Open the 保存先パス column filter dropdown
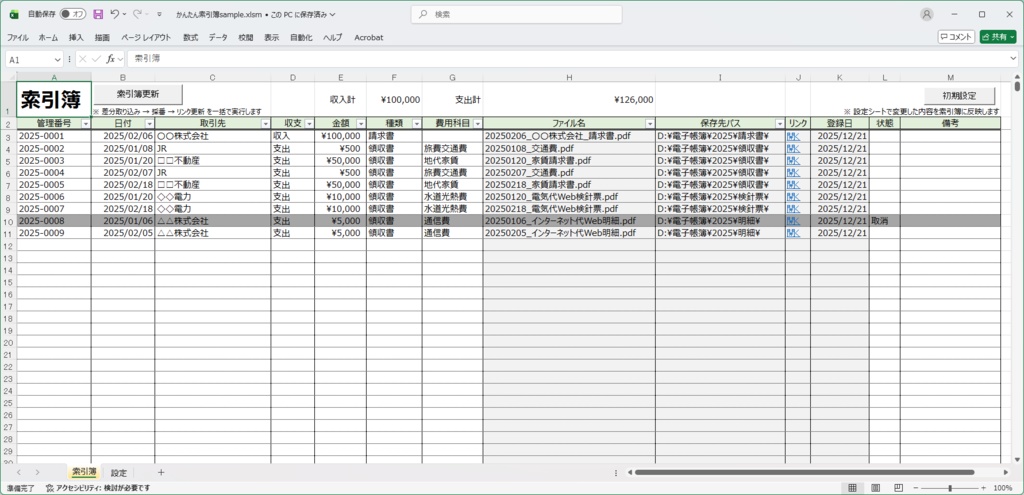This screenshot has width=1024, height=495. 780,123
